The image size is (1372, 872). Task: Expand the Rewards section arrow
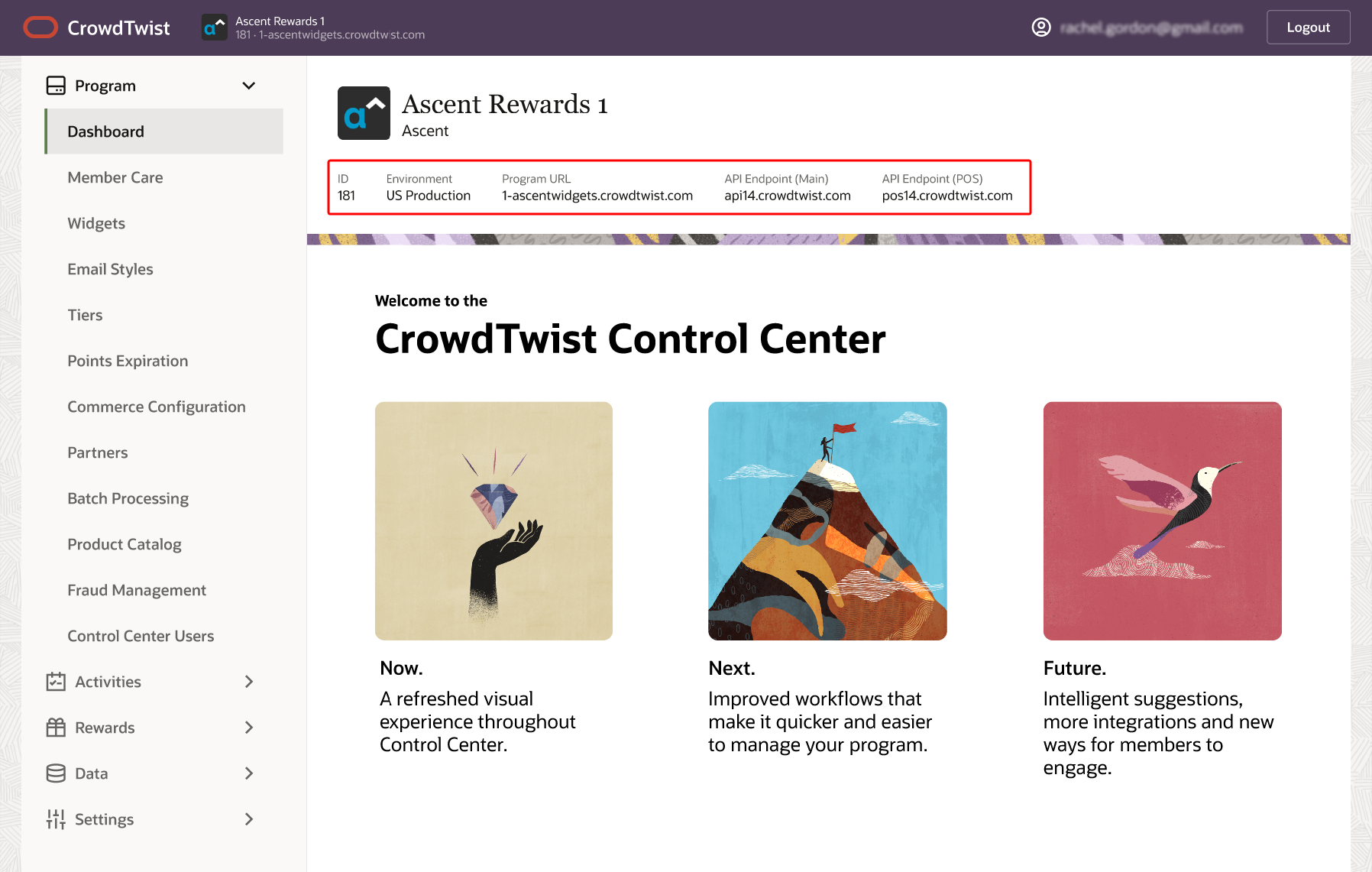pos(248,728)
